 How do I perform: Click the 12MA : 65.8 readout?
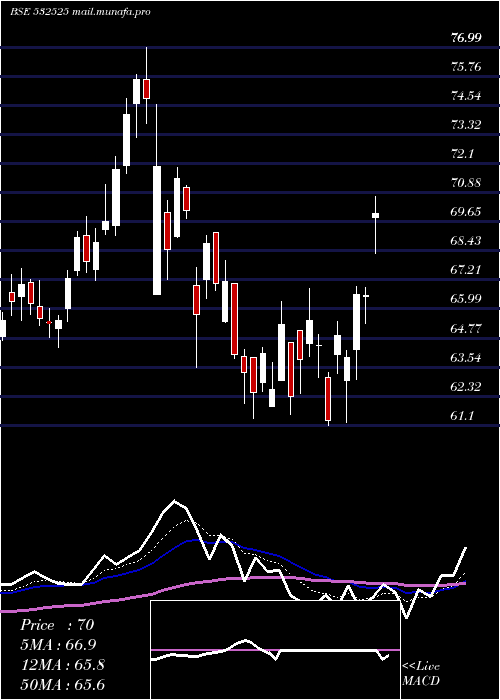tap(62, 664)
